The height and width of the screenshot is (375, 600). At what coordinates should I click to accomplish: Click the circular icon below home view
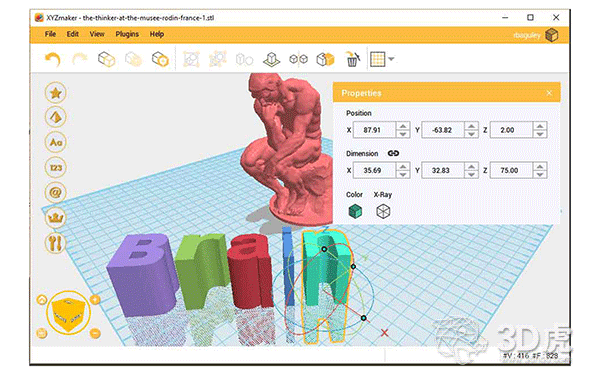click(42, 334)
